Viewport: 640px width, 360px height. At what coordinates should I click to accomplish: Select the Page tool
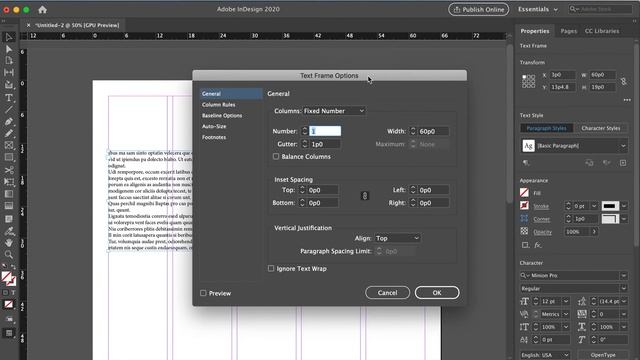click(x=9, y=61)
